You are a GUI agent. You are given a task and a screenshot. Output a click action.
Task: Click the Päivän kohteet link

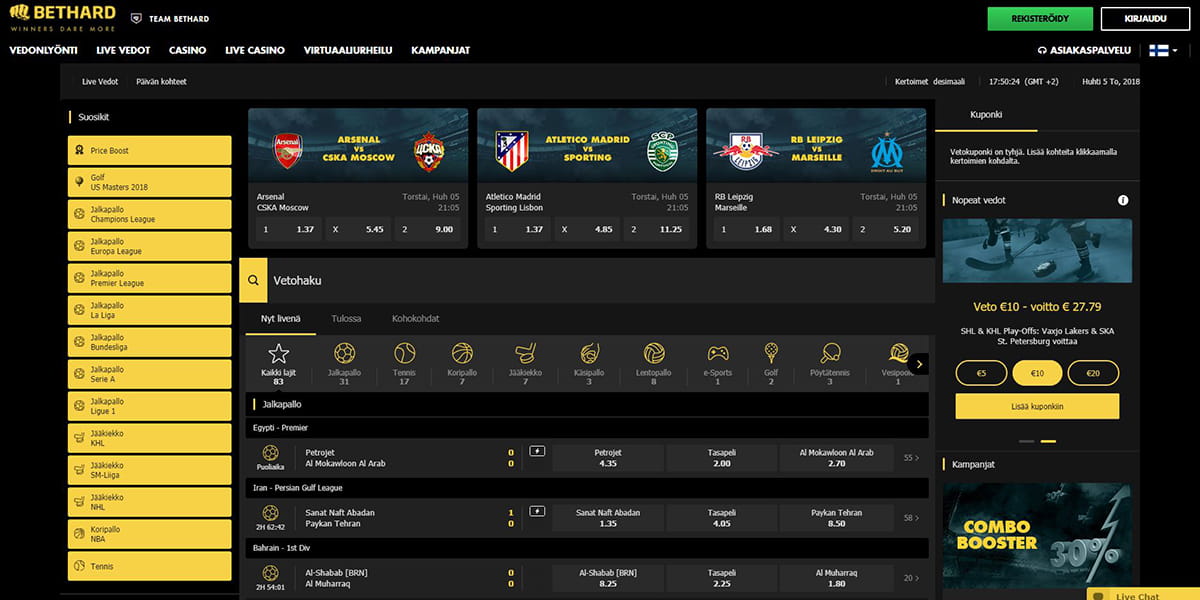161,82
